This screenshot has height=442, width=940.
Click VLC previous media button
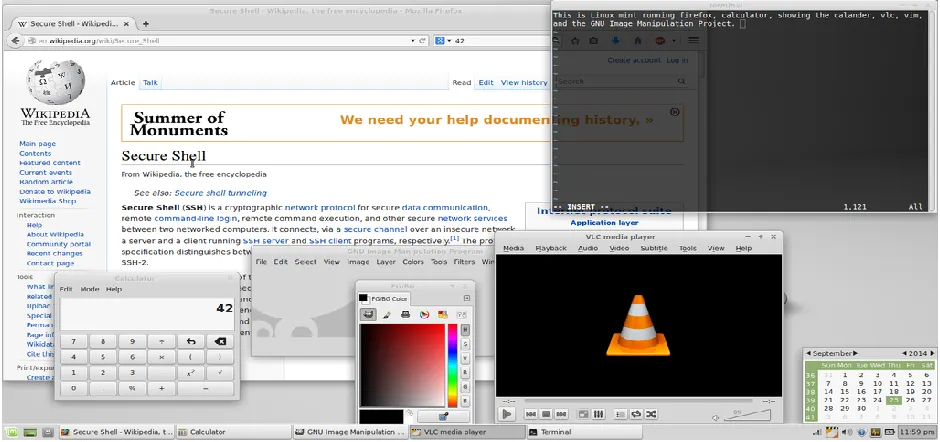tap(531, 414)
